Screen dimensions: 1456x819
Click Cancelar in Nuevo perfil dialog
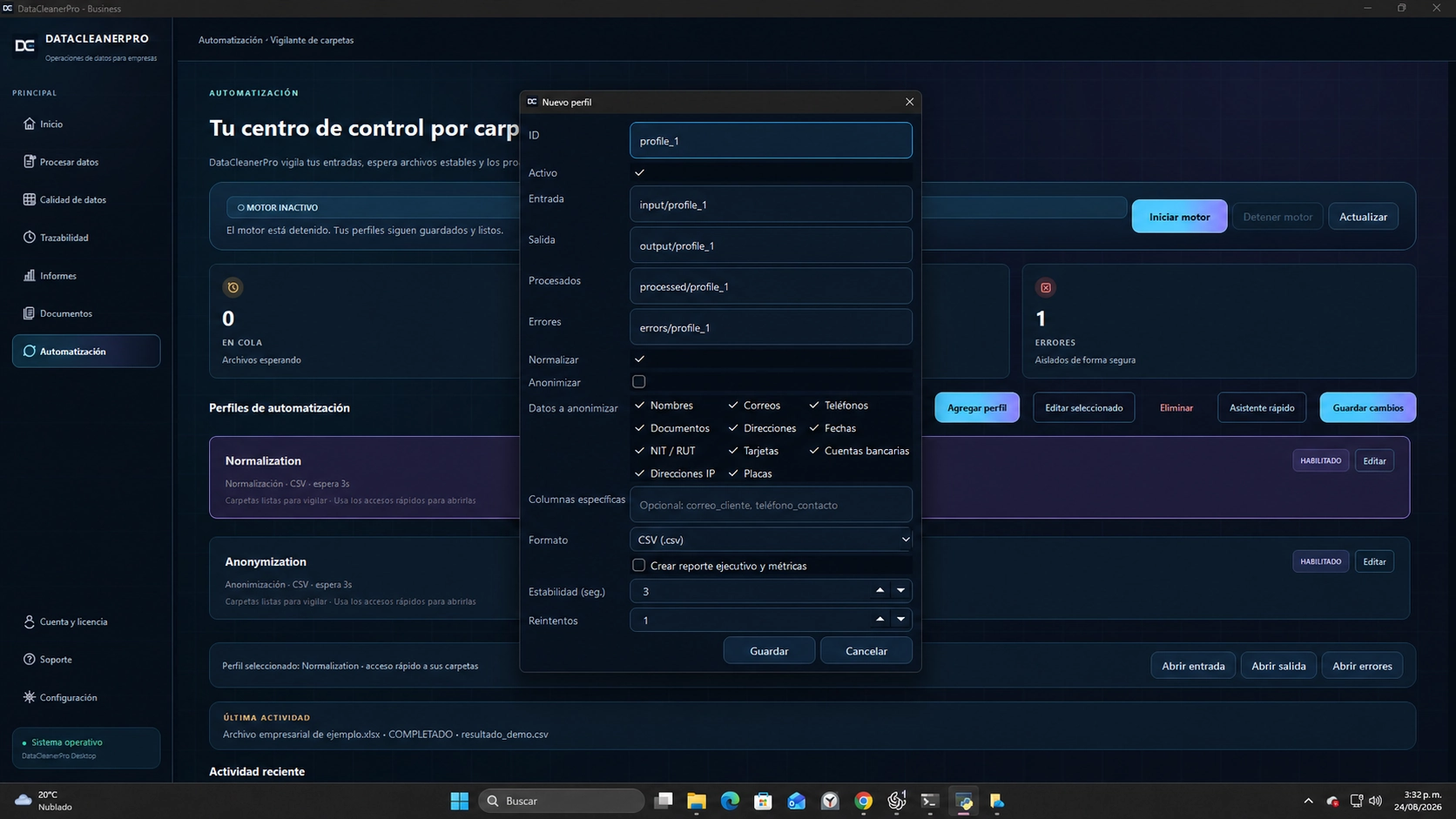point(866,650)
